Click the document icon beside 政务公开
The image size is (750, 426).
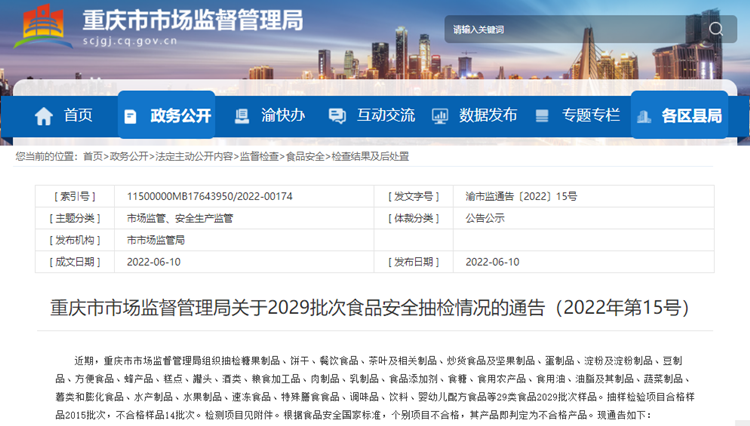[x=130, y=116]
